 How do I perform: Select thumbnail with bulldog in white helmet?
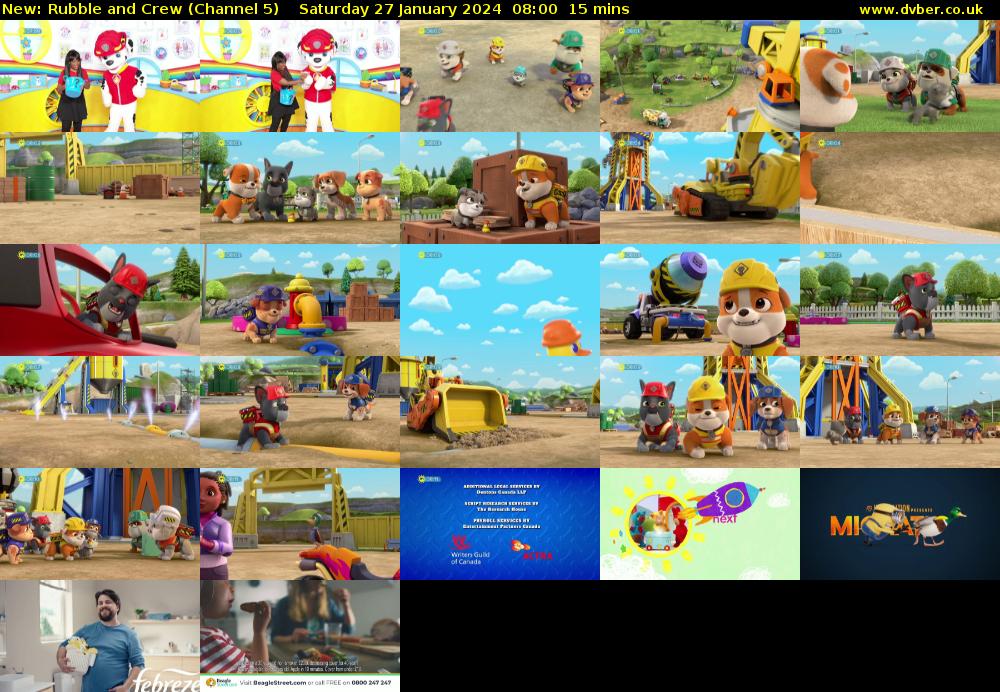click(99, 524)
